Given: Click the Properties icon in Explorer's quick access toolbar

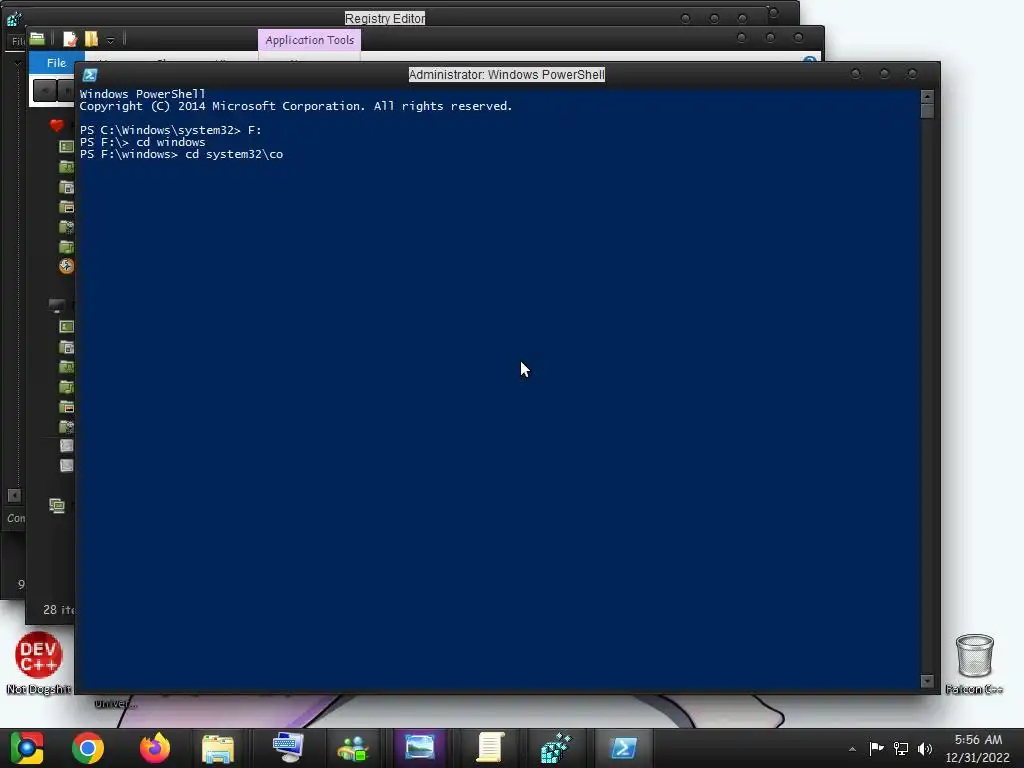Looking at the screenshot, I should pyautogui.click(x=70, y=40).
